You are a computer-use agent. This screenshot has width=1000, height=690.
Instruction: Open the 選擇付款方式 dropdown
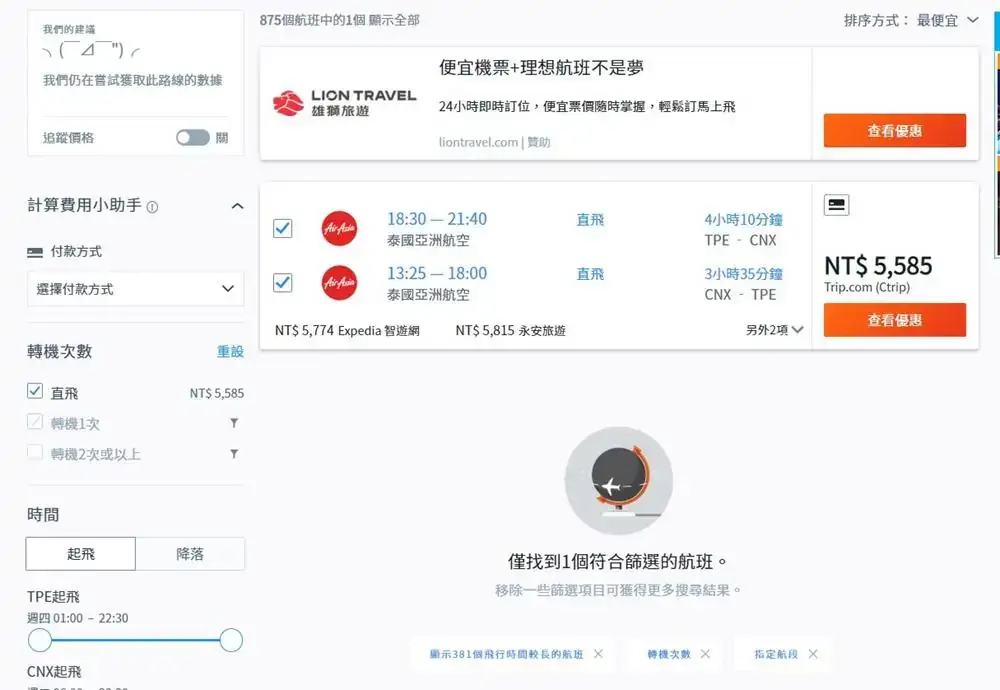click(135, 289)
